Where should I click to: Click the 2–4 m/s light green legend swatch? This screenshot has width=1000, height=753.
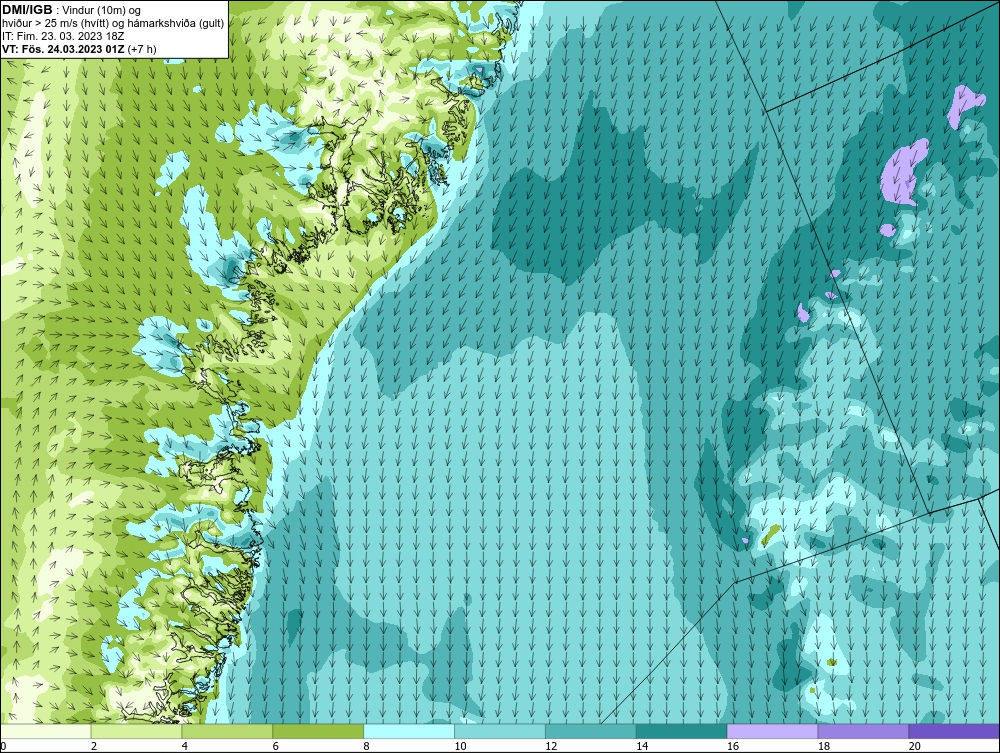click(x=136, y=731)
